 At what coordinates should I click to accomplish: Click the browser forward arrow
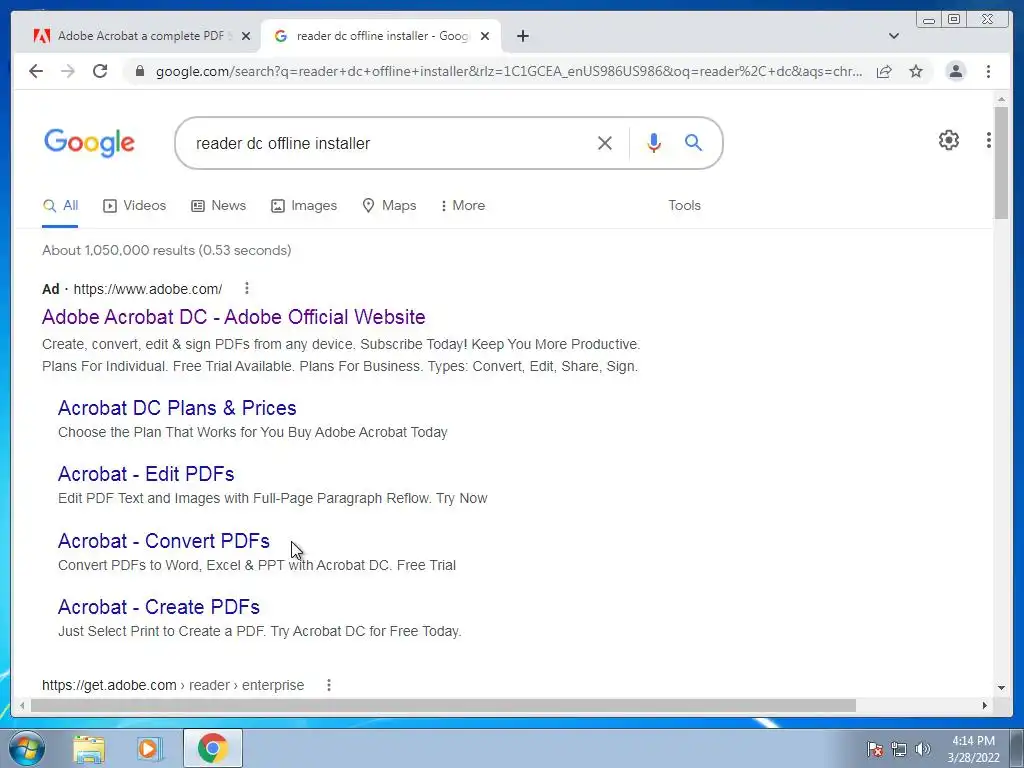pos(68,71)
